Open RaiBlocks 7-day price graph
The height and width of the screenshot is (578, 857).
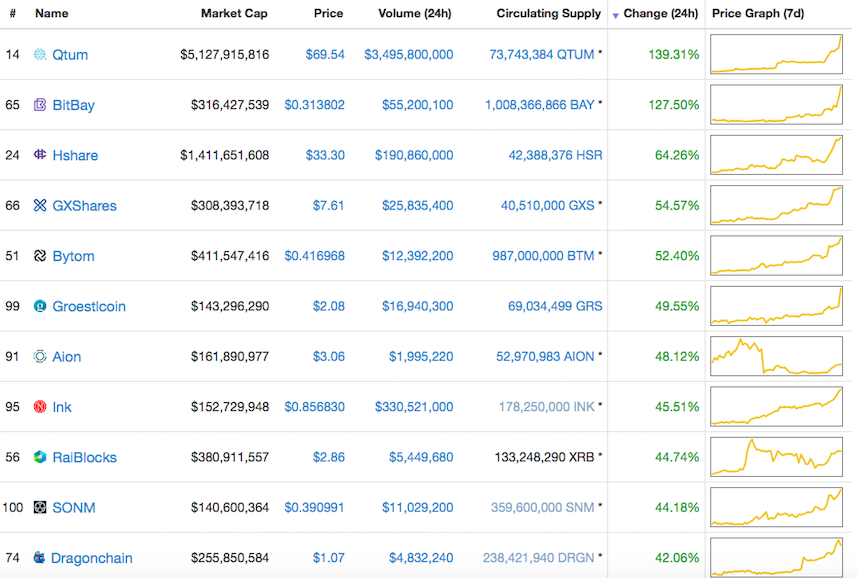click(776, 456)
